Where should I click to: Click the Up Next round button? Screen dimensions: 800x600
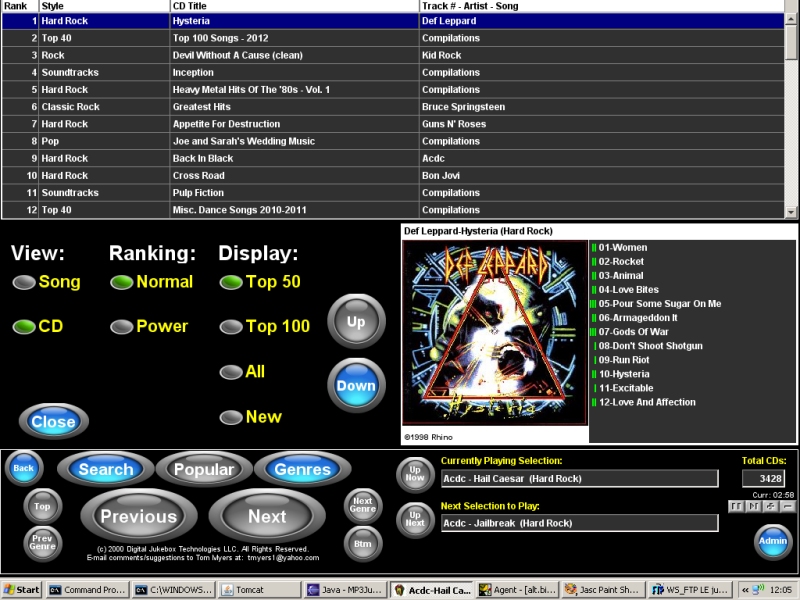[x=415, y=519]
